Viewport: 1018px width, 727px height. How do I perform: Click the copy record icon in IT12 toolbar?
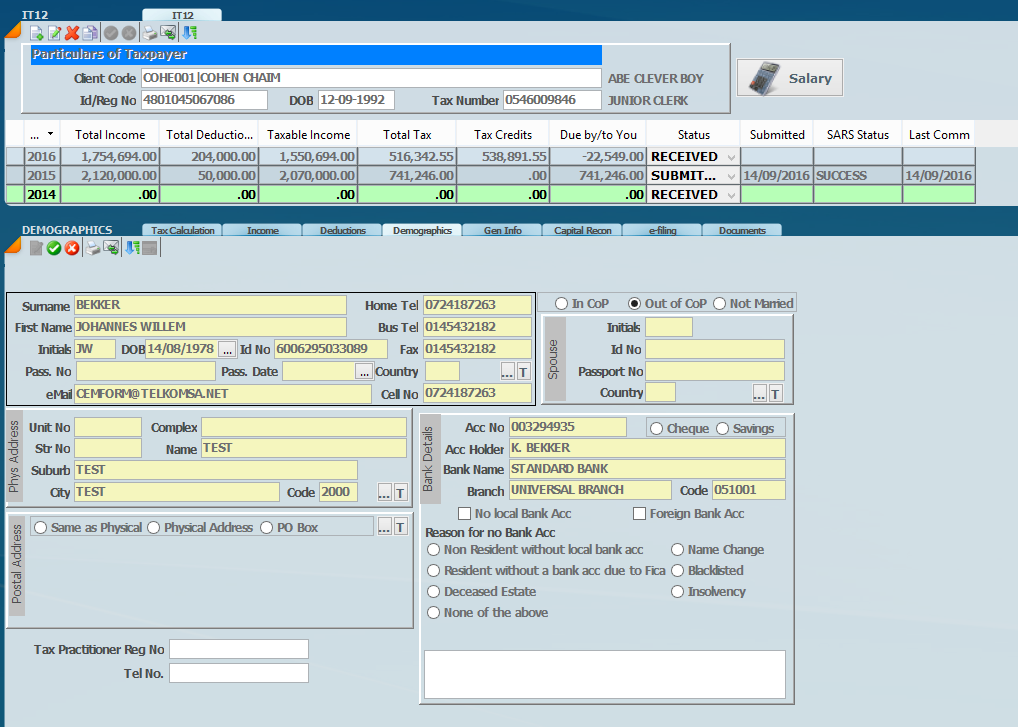tap(90, 32)
